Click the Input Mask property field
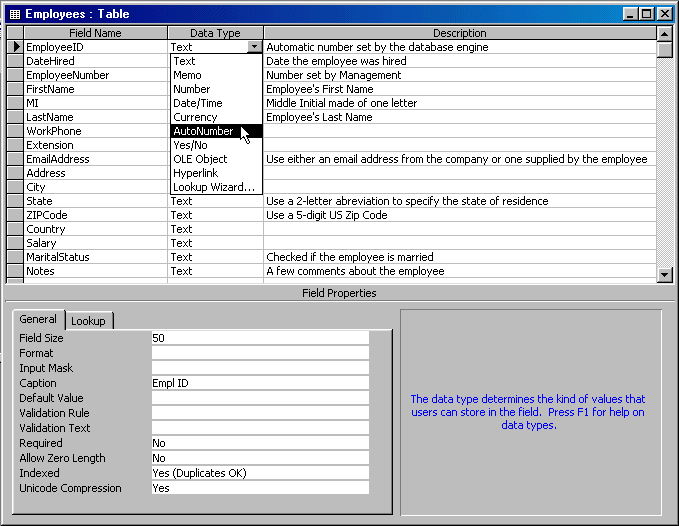The height and width of the screenshot is (526, 679). pyautogui.click(x=260, y=368)
